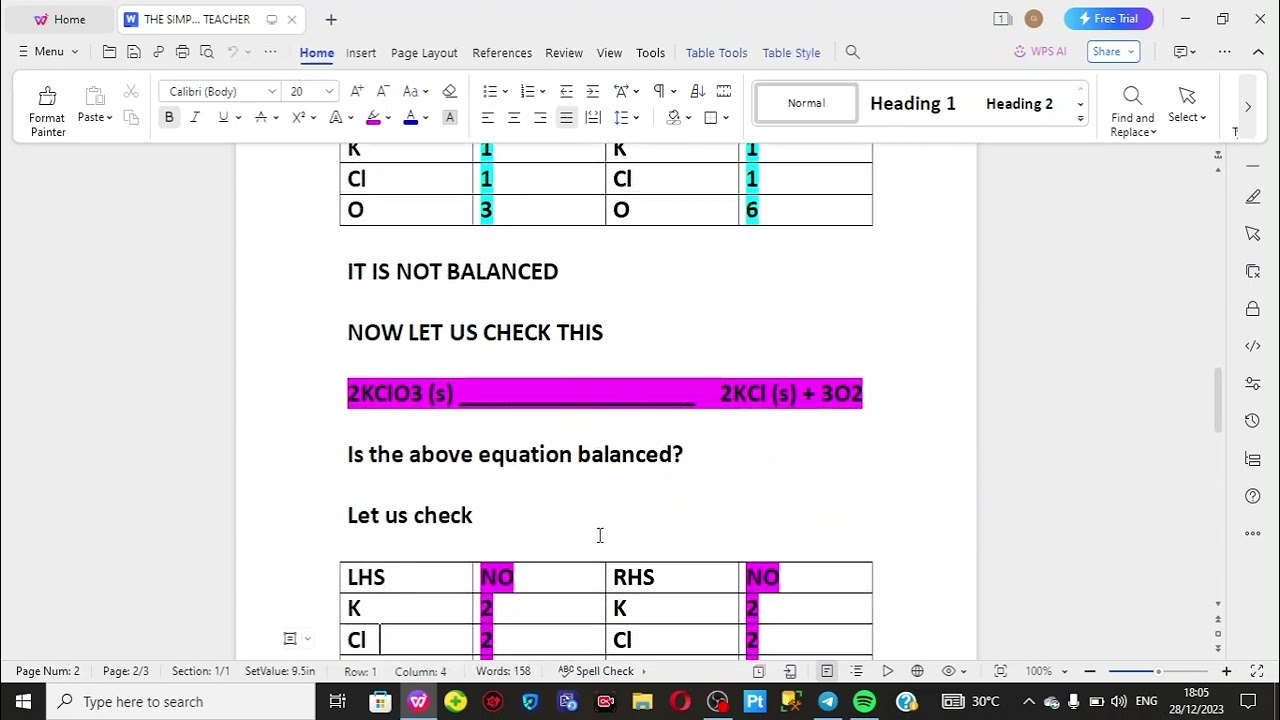This screenshot has height=720, width=1280.
Task: Open the bullet list dropdown
Action: pos(505,92)
